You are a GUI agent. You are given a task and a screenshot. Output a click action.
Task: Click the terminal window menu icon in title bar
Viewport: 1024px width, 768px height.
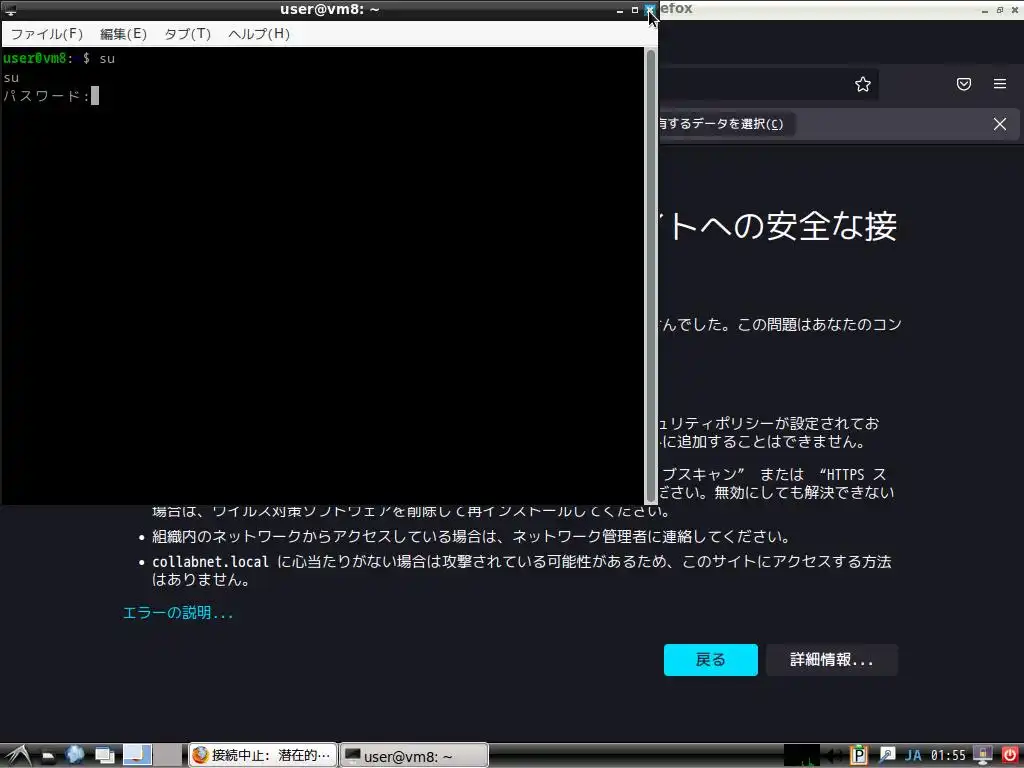click(10, 9)
